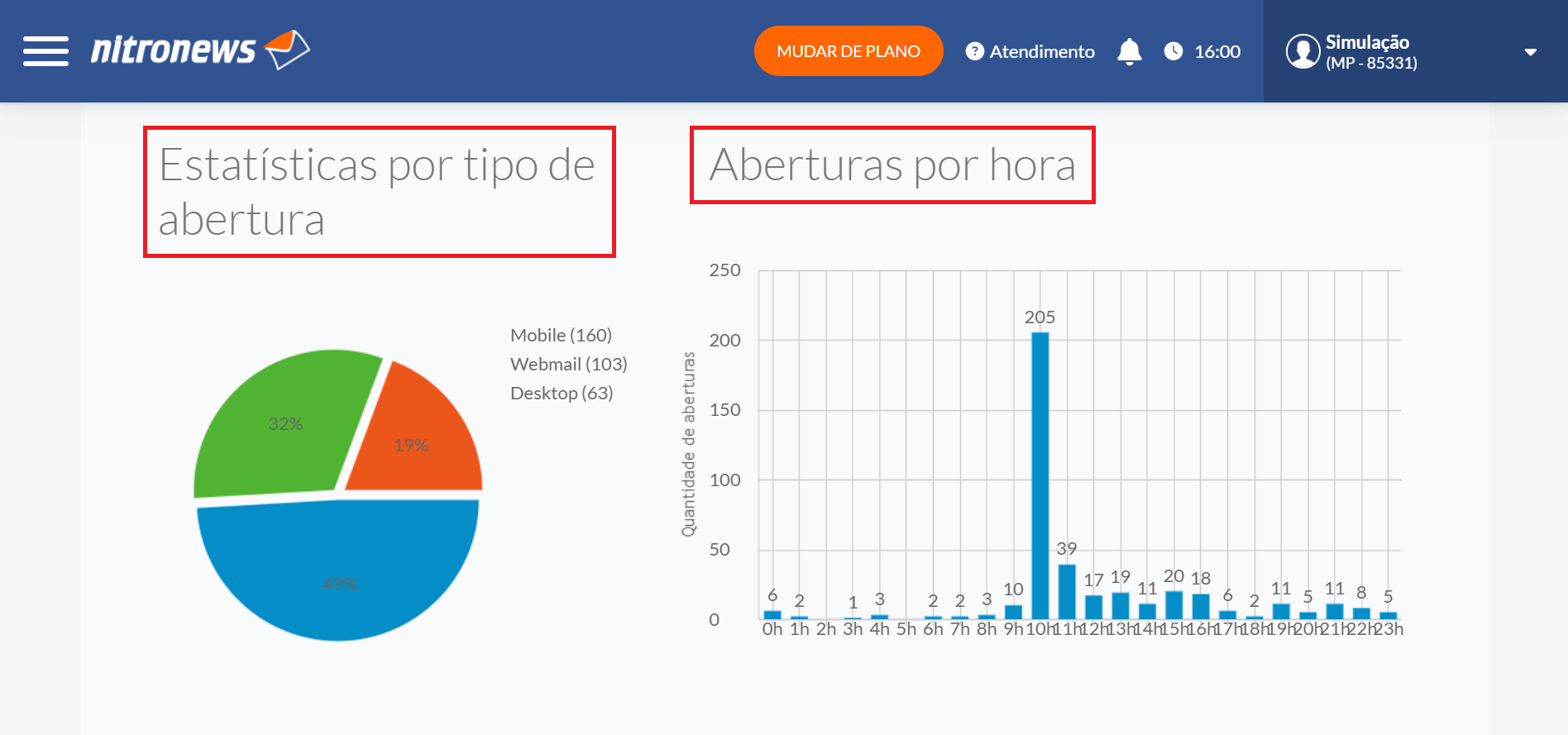Image resolution: width=1568 pixels, height=735 pixels.
Task: Select the Desktop (63) legend entry
Action: point(562,393)
